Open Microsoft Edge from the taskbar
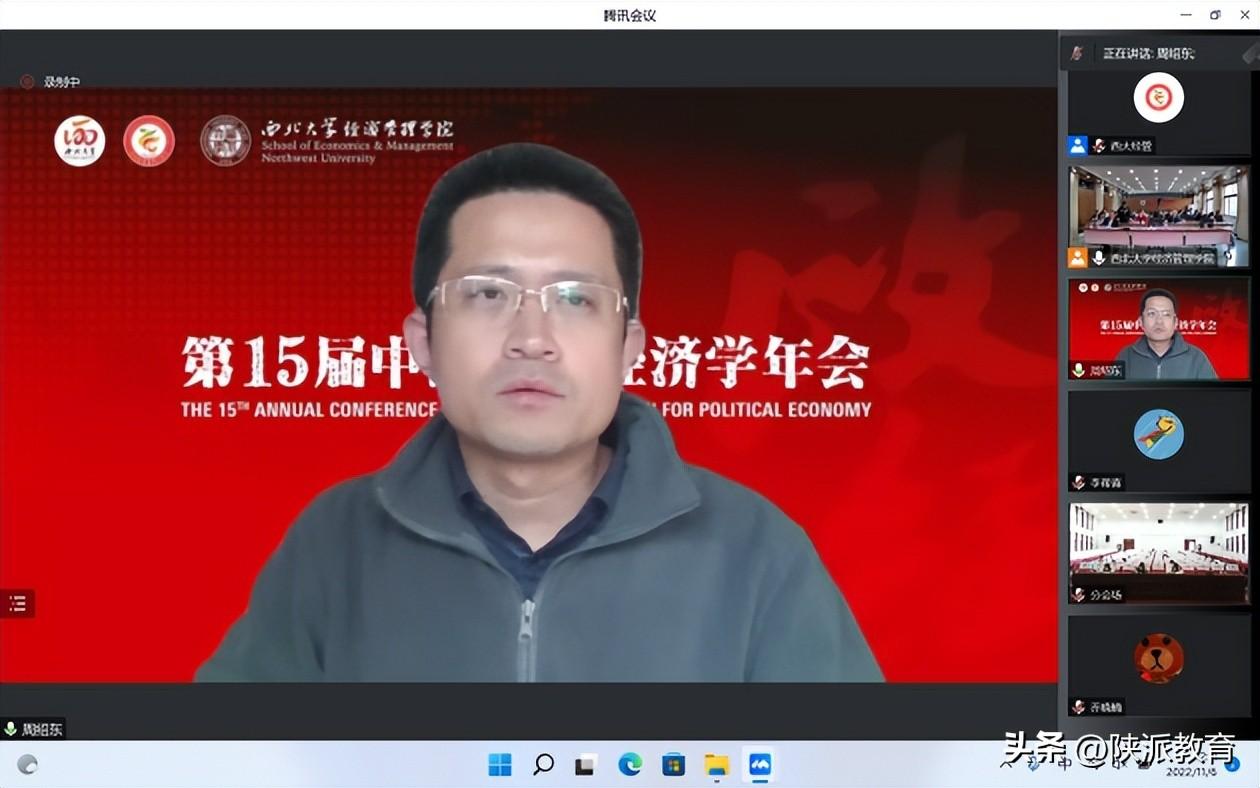Viewport: 1260px width, 788px height. pyautogui.click(x=630, y=766)
